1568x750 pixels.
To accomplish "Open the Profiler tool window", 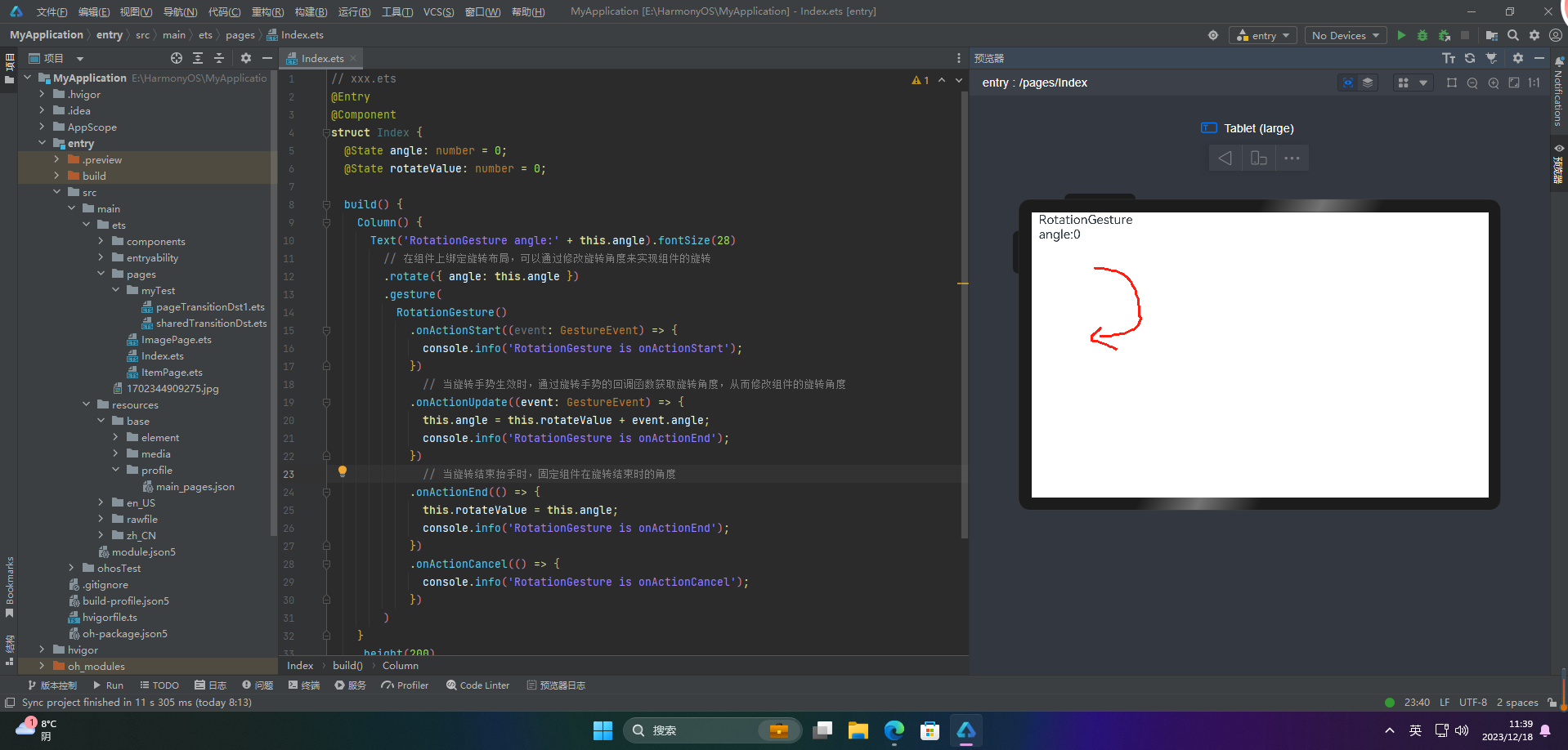I will 405,685.
